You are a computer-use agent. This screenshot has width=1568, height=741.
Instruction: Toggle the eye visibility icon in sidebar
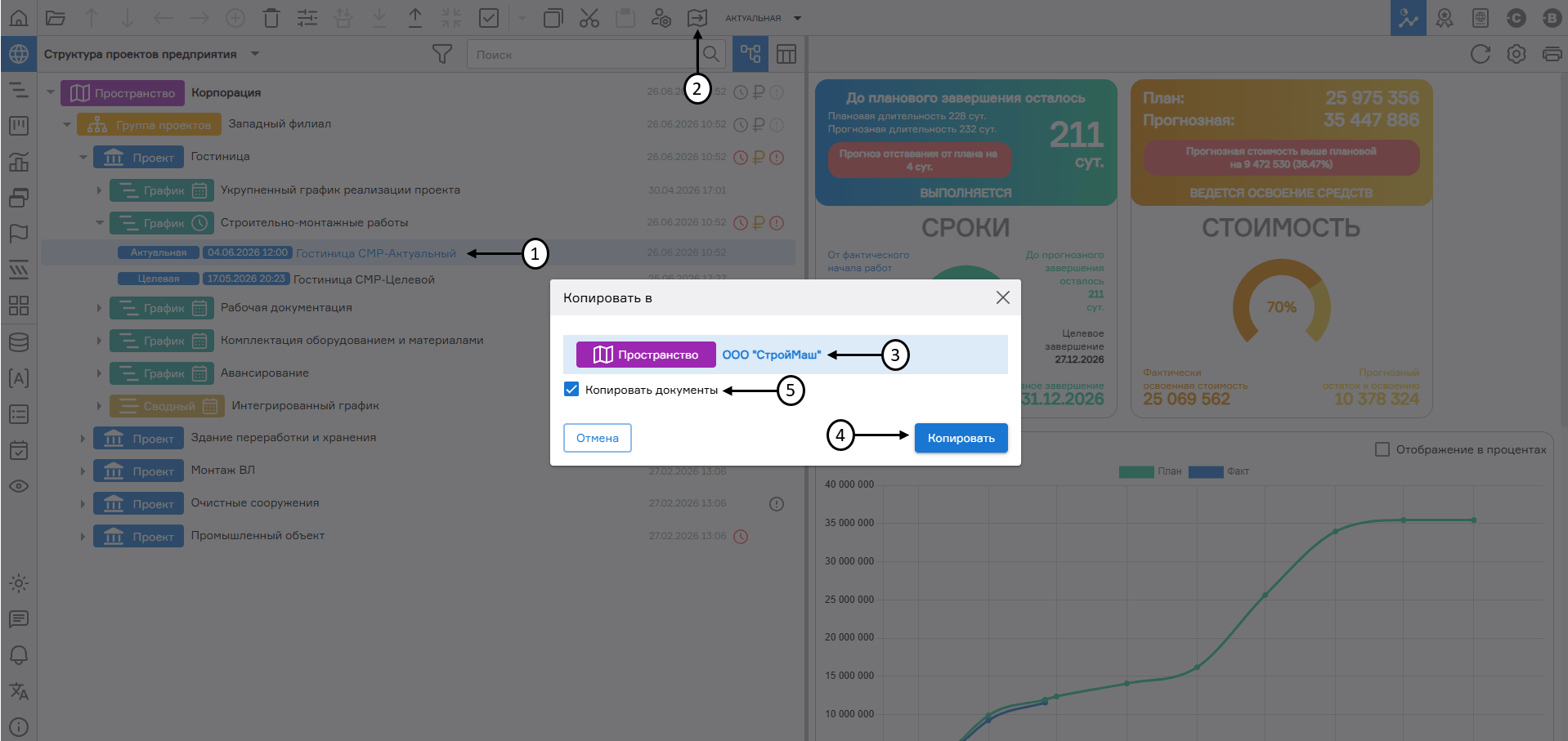click(19, 486)
